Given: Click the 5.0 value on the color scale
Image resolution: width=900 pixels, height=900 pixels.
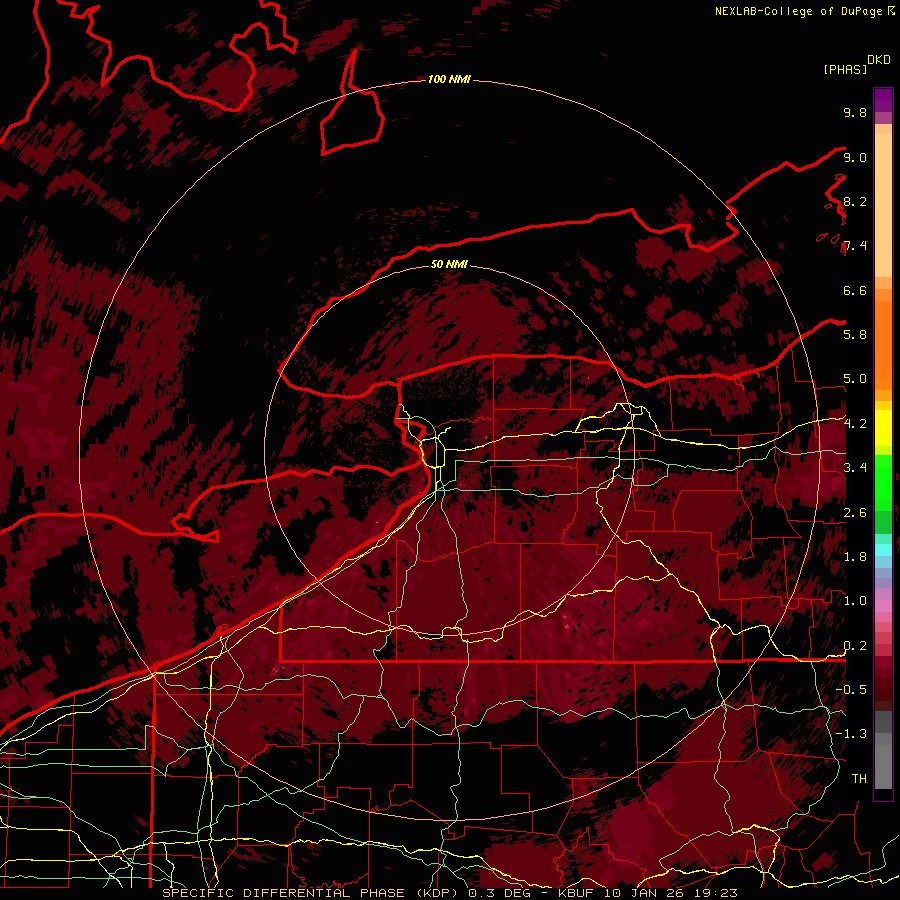Looking at the screenshot, I should point(855,379).
